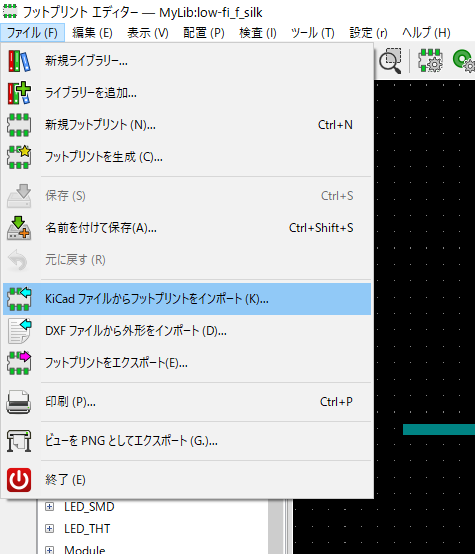The height and width of the screenshot is (554, 475).
Task: Open the 編集 (E) menu
Action: [92, 33]
